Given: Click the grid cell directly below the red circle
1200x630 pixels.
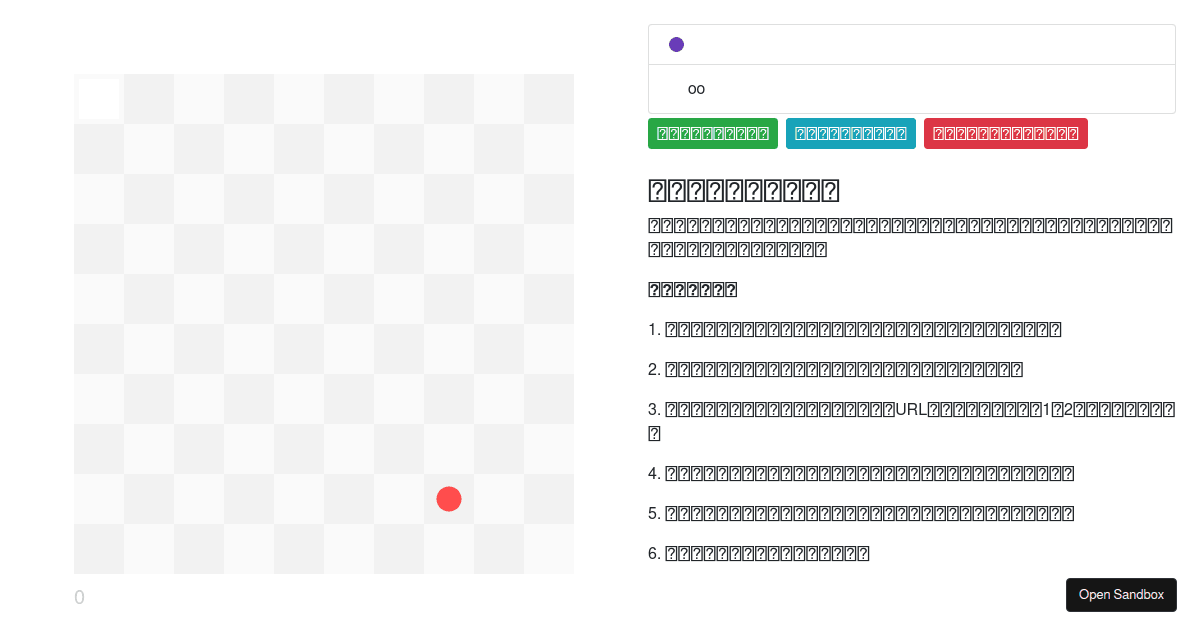Looking at the screenshot, I should click(448, 548).
